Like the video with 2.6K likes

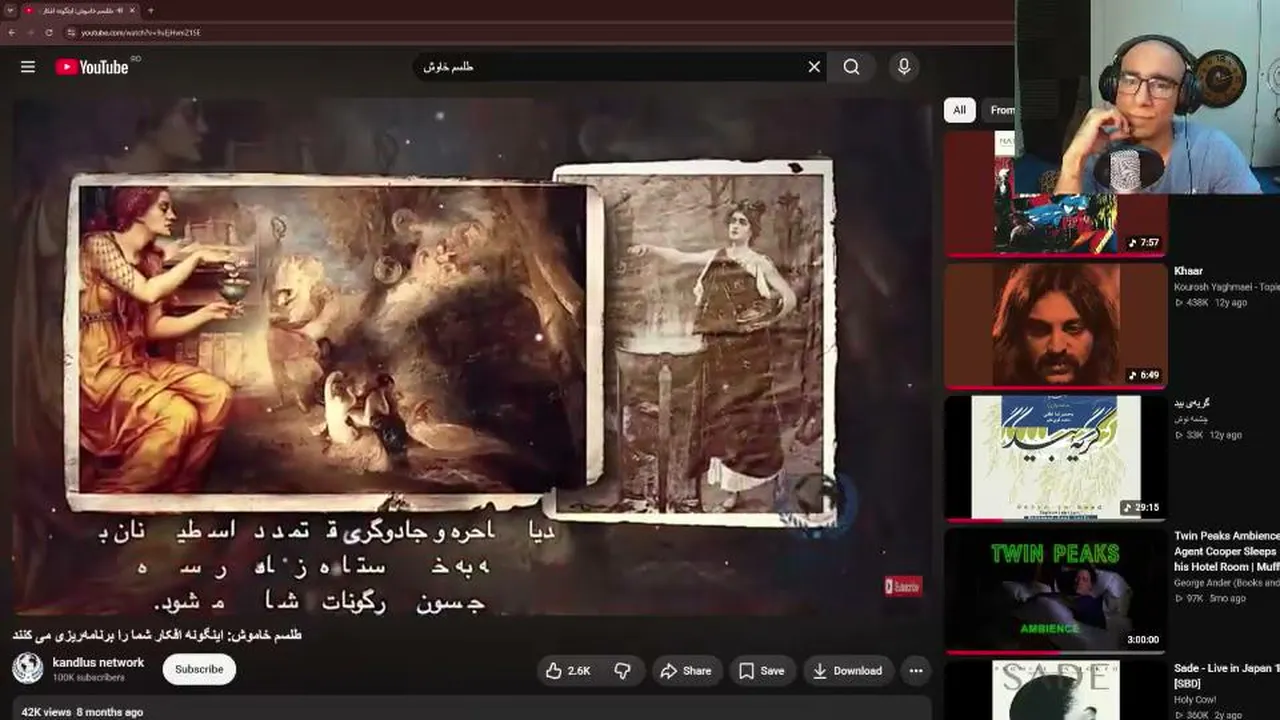tap(568, 671)
